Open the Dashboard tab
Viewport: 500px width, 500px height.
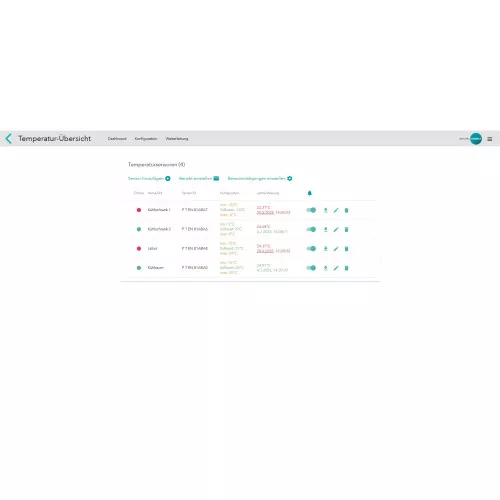tap(117, 139)
